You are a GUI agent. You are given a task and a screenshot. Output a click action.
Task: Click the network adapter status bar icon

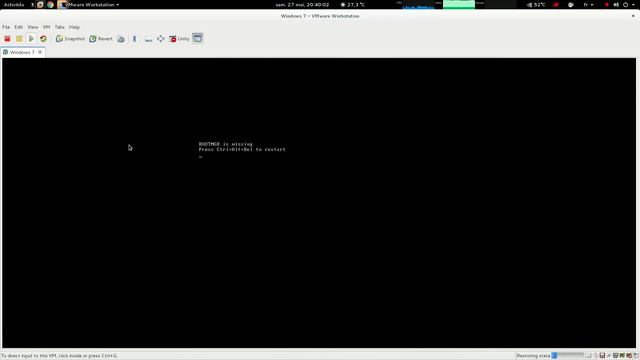pos(615,356)
